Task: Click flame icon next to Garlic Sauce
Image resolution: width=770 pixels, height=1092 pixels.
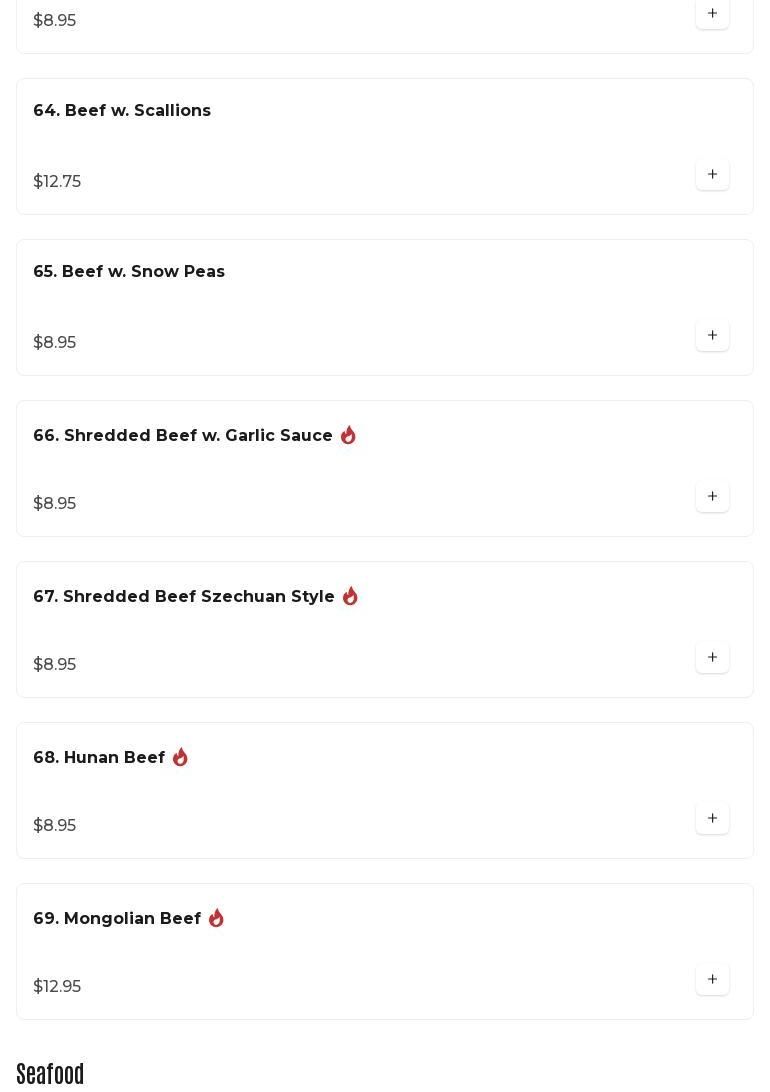Action: (348, 436)
